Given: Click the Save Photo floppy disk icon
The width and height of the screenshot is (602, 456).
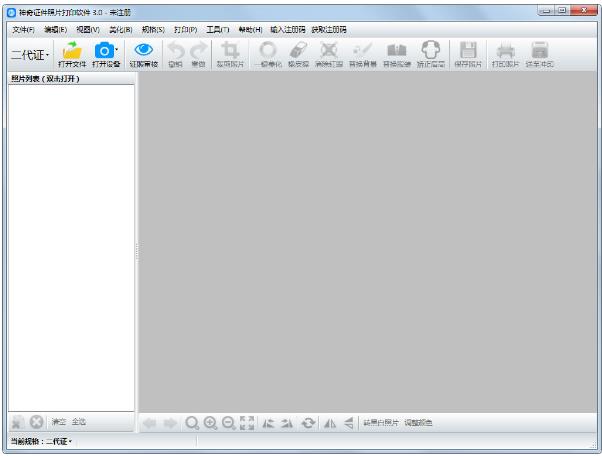Looking at the screenshot, I should pyautogui.click(x=467, y=51).
